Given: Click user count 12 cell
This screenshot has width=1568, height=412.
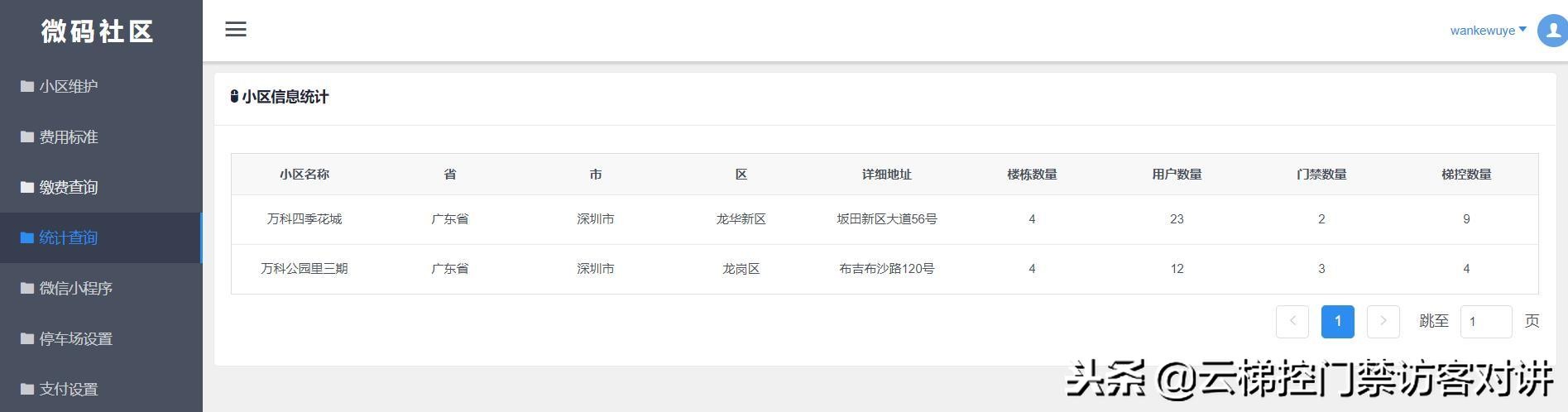Looking at the screenshot, I should coord(1177,269).
